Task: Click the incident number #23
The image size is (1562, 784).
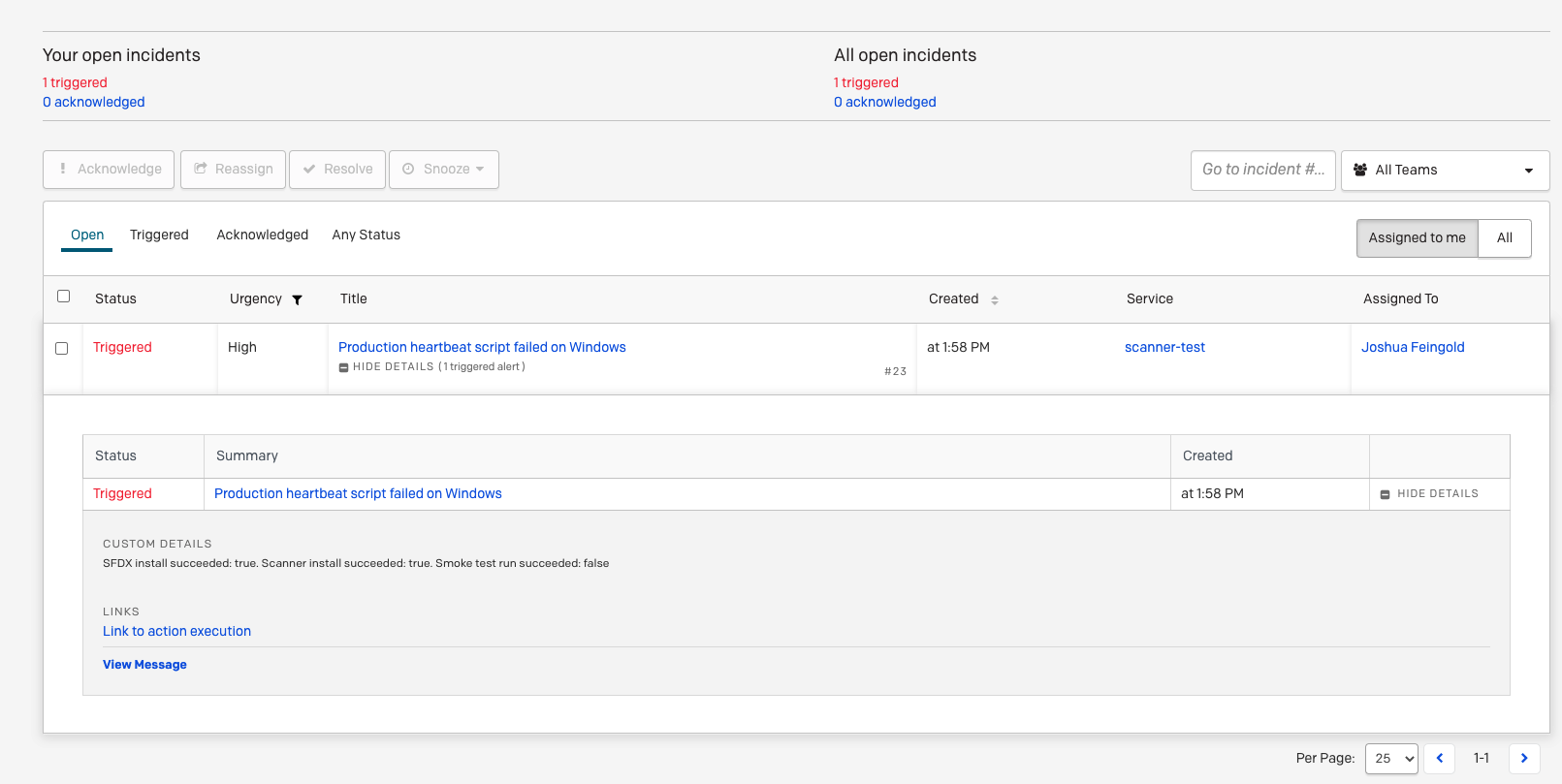Action: click(895, 372)
